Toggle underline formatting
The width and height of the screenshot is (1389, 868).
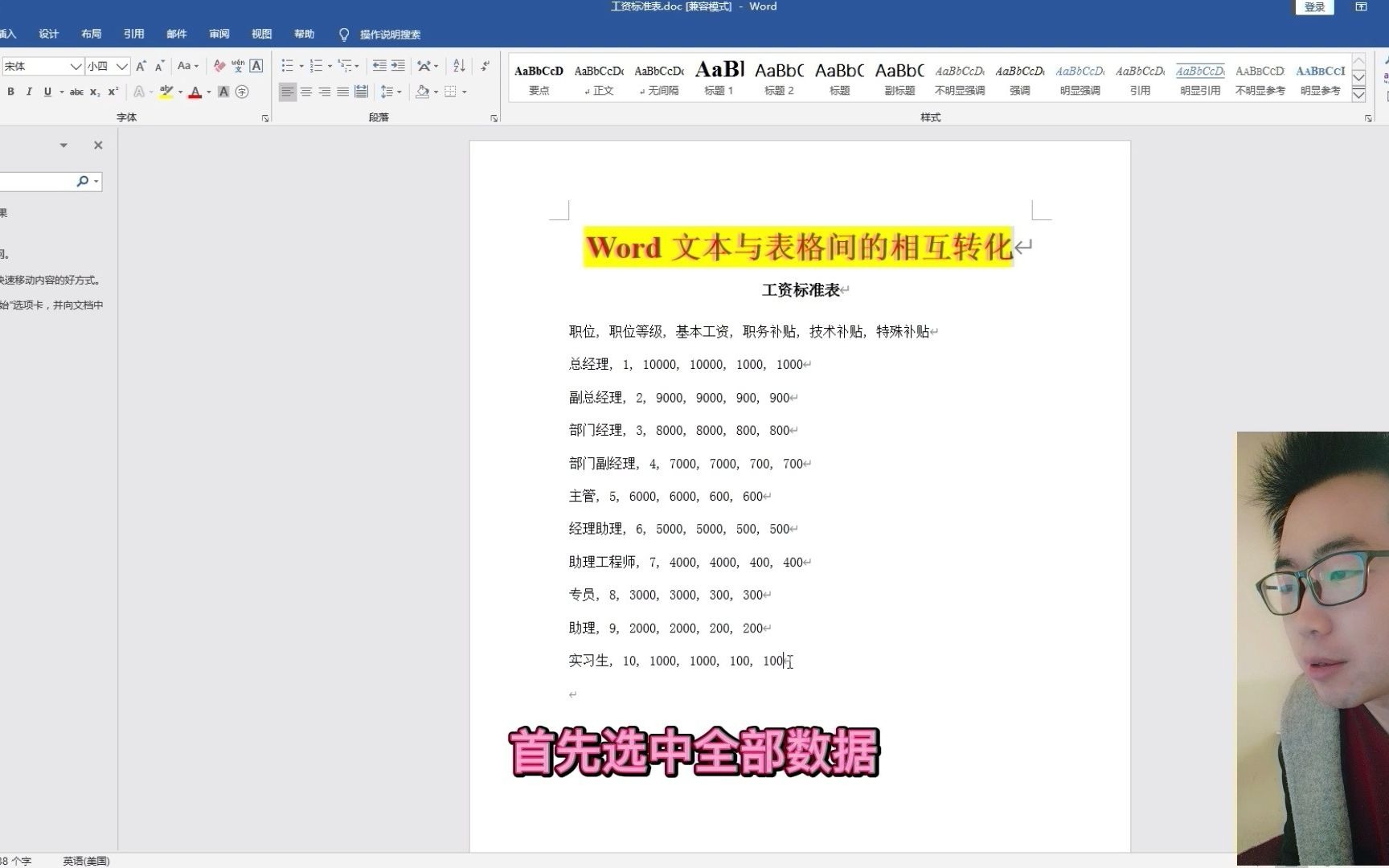coord(47,92)
